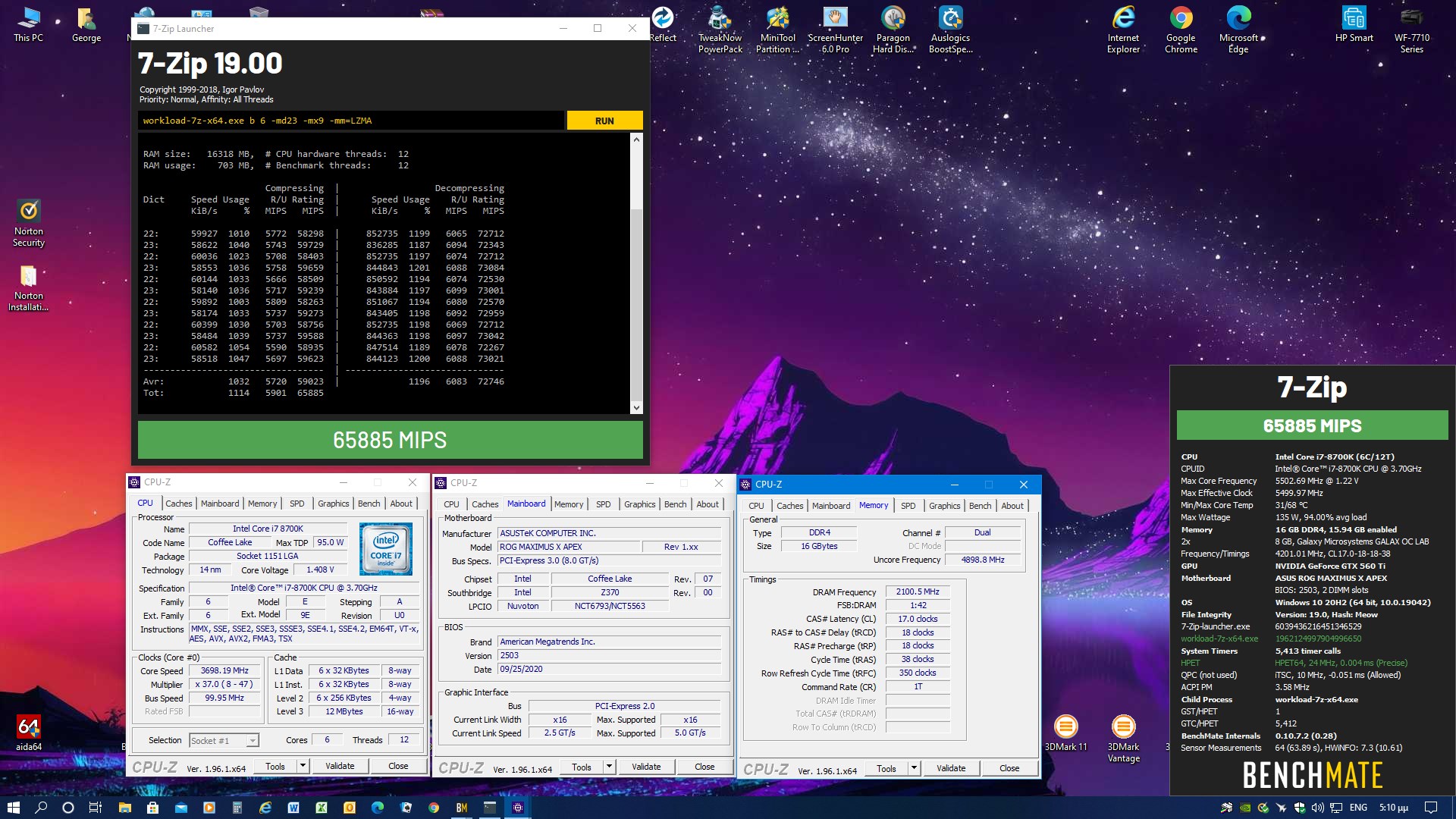Select the About tab in Memory CPU-Z window

[1012, 506]
